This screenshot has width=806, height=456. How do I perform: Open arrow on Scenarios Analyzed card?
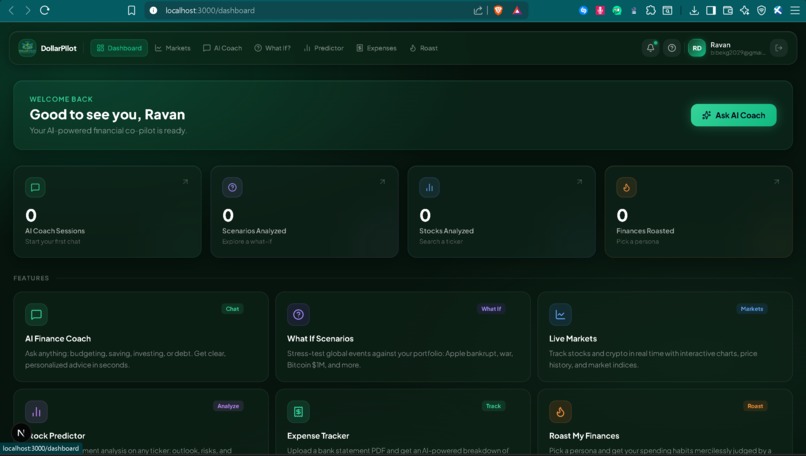click(382, 181)
